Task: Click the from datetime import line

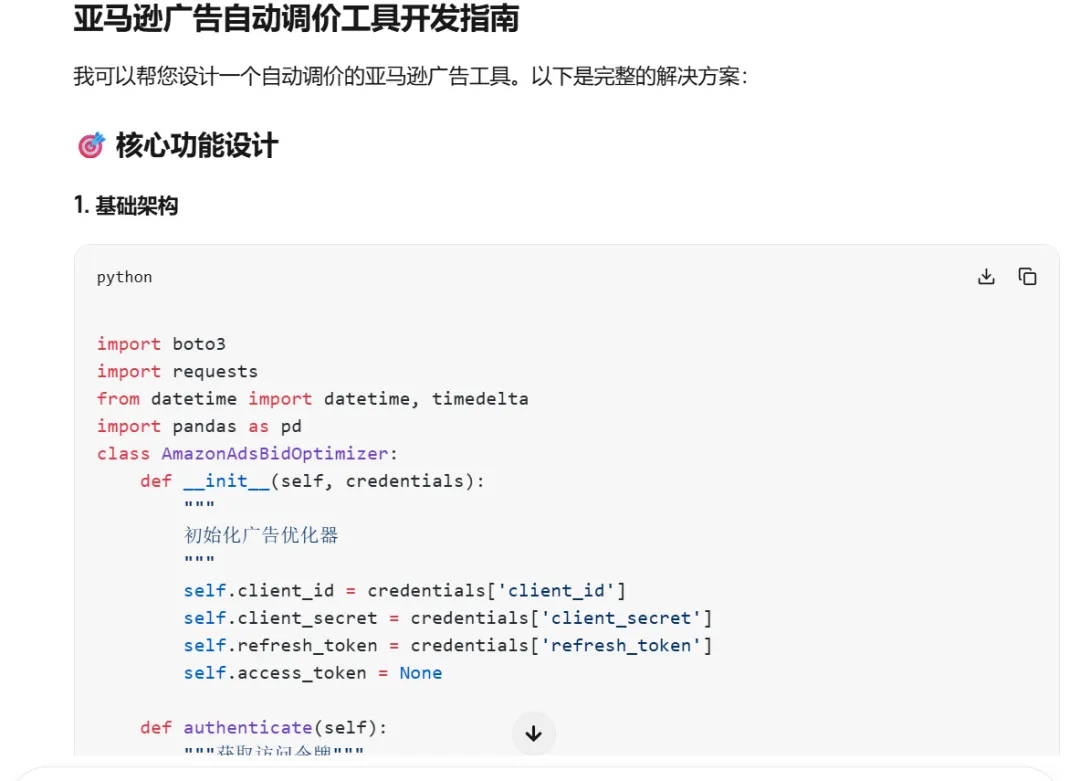Action: [x=312, y=399]
